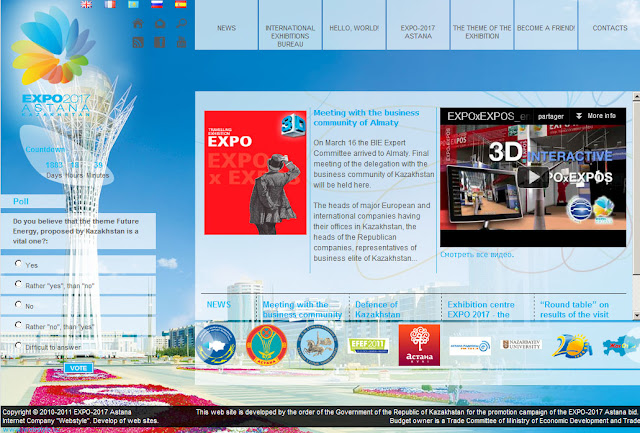Image resolution: width=640 pixels, height=433 pixels.
Task: Switch language using the Russian flag
Action: coord(157,4)
